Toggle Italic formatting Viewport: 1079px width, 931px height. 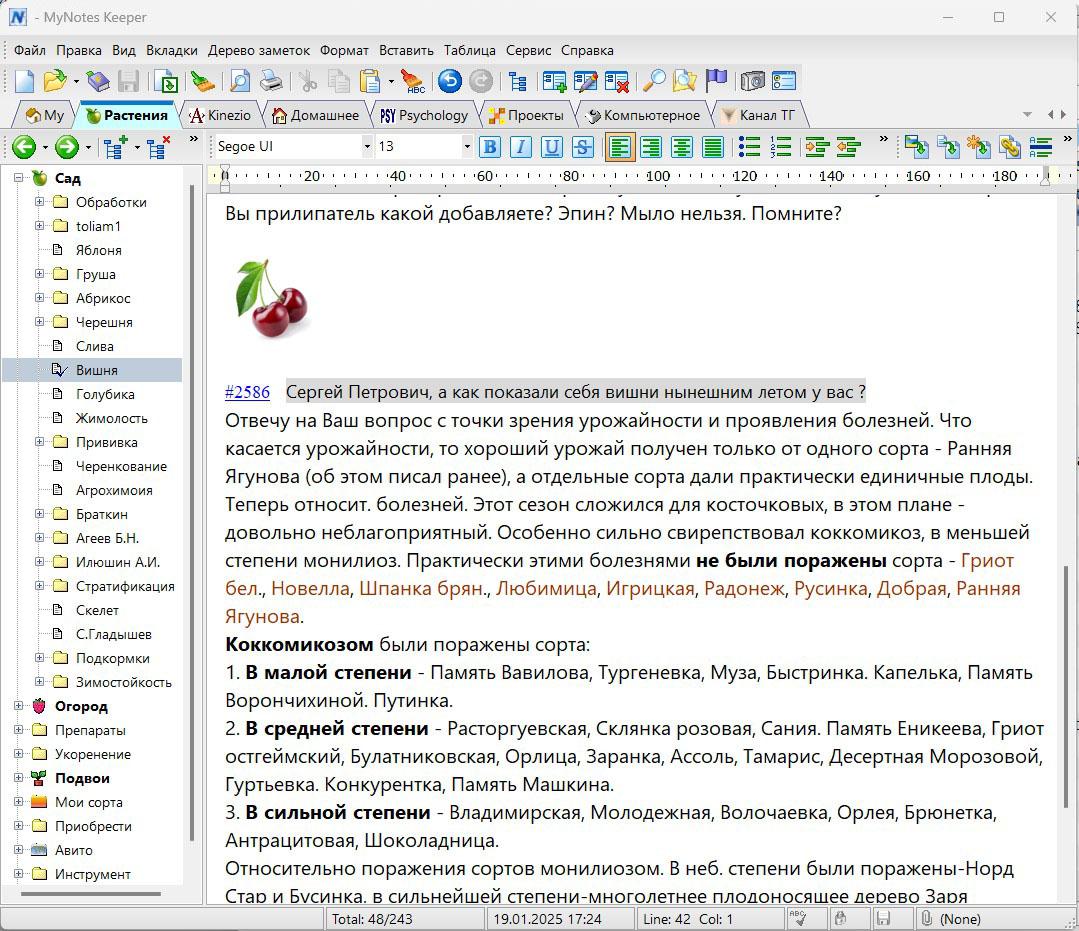(x=521, y=147)
